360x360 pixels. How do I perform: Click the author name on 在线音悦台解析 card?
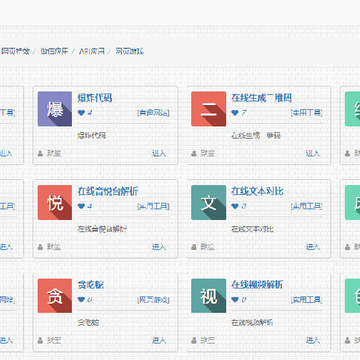54,247
